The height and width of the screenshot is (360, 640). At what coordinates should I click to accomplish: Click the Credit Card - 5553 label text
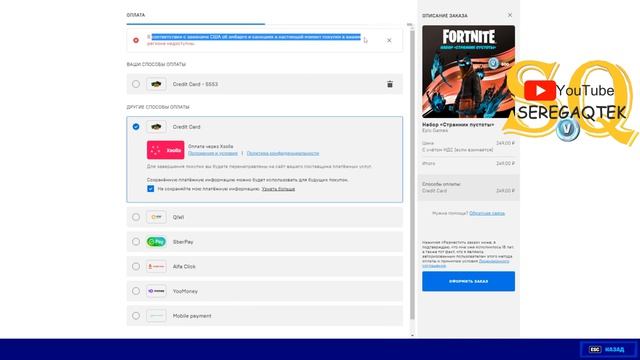195,84
